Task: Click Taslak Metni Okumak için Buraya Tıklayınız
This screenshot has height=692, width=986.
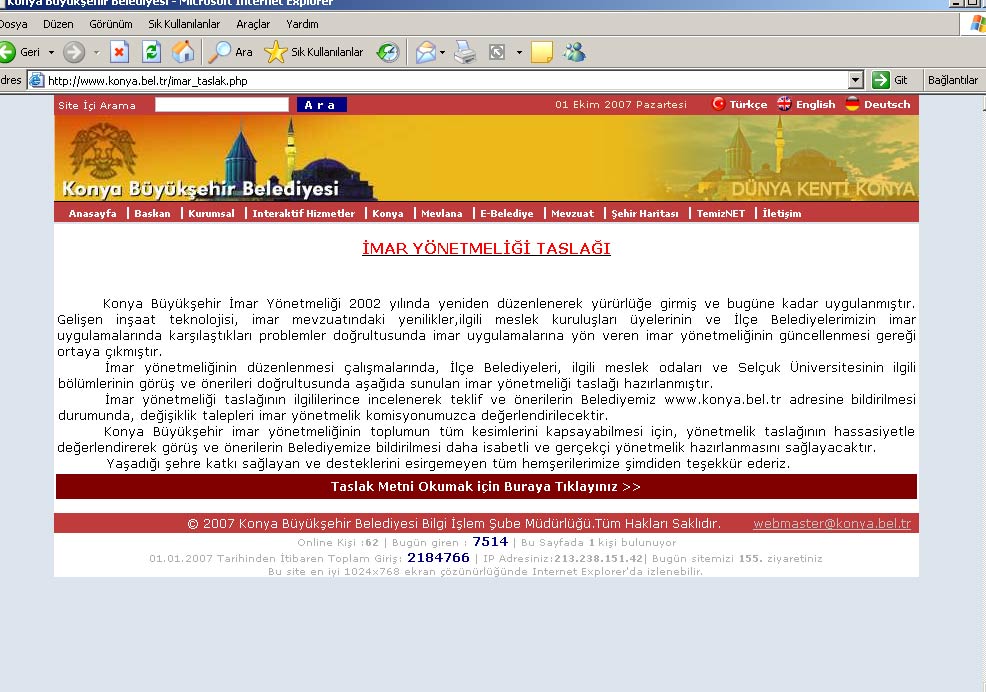Action: click(x=486, y=486)
